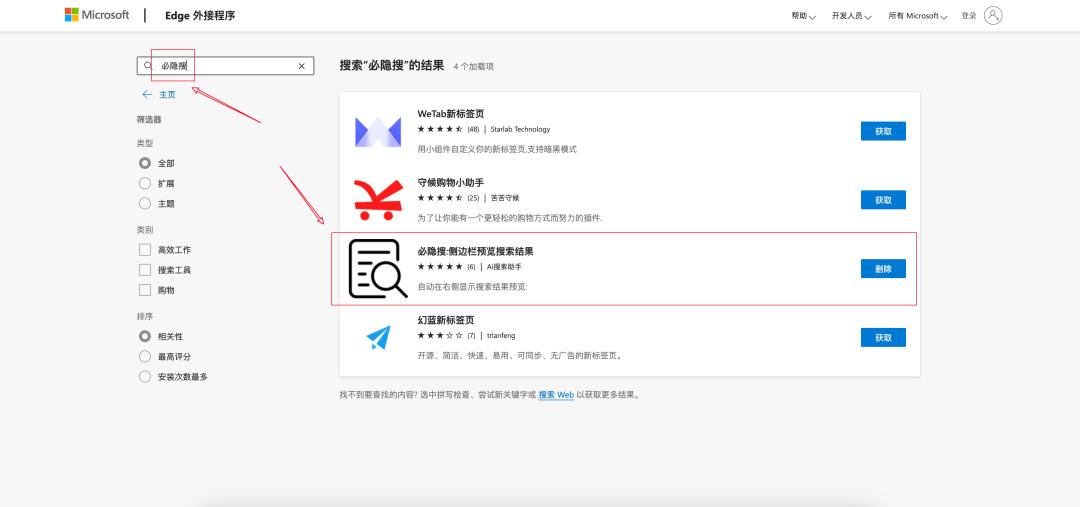The image size is (1080, 507).
Task: Click the account avatar icon
Action: click(x=993, y=15)
